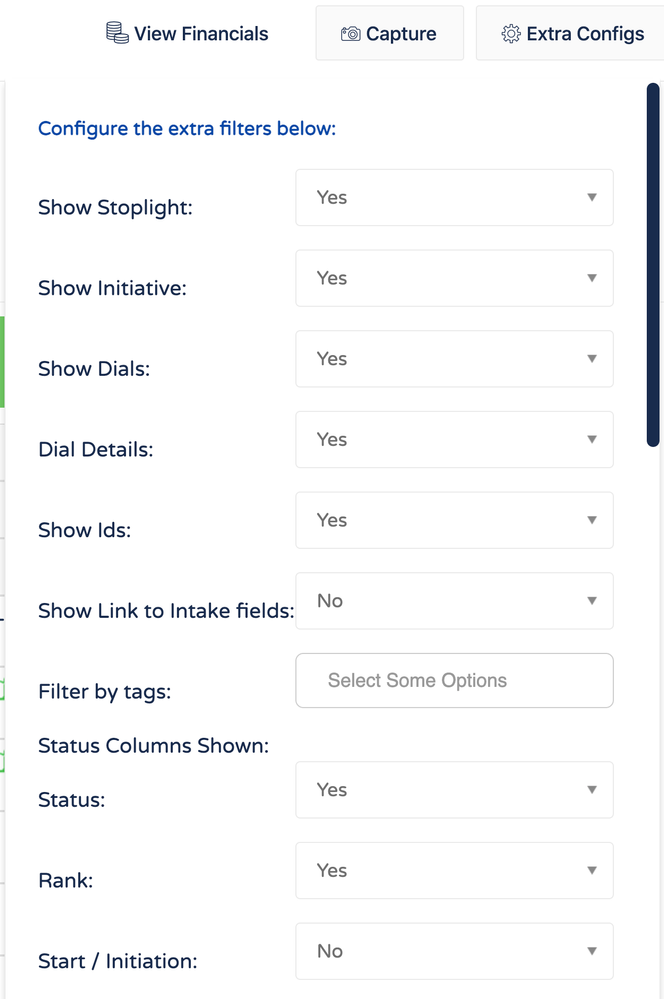Click the Status Columns Shown heading
The width and height of the screenshot is (664, 999).
click(x=153, y=745)
